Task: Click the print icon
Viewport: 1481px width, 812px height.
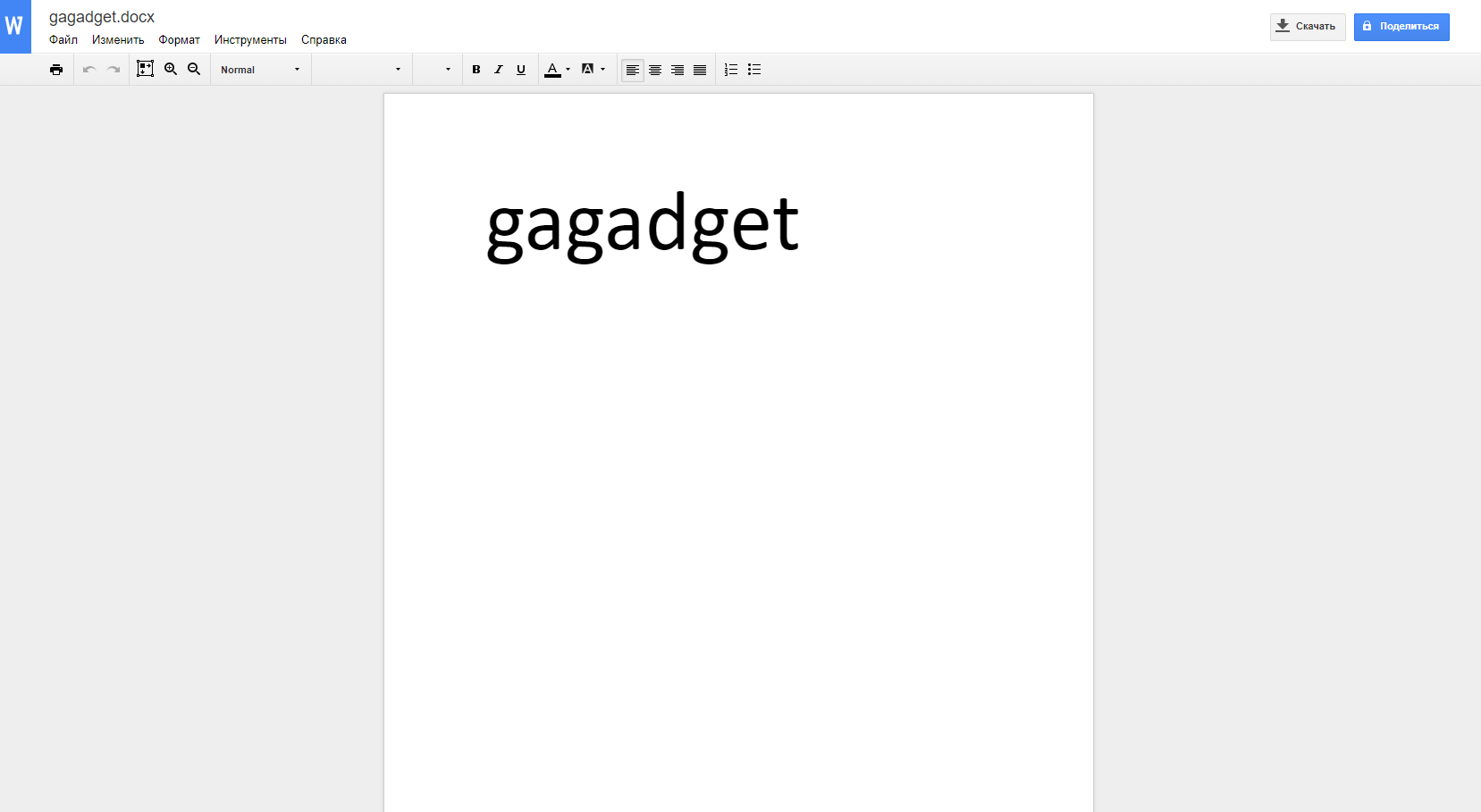Action: [x=56, y=70]
